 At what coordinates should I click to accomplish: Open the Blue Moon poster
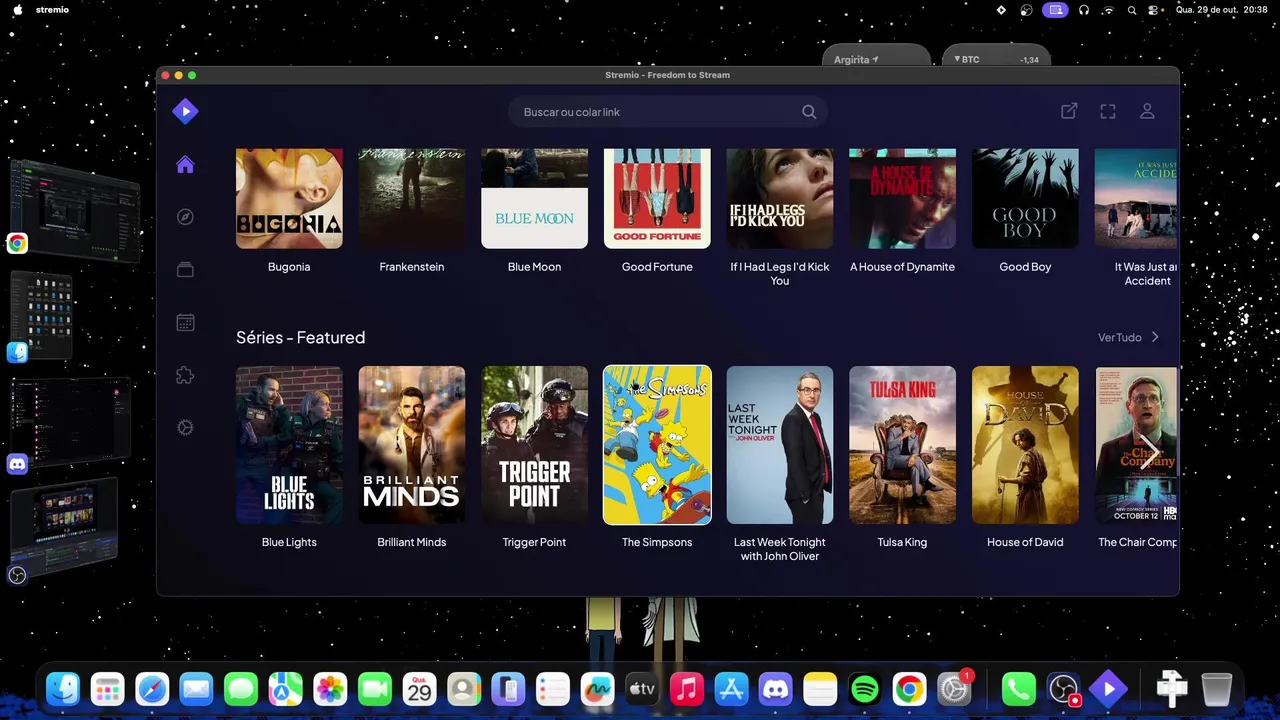click(x=535, y=198)
